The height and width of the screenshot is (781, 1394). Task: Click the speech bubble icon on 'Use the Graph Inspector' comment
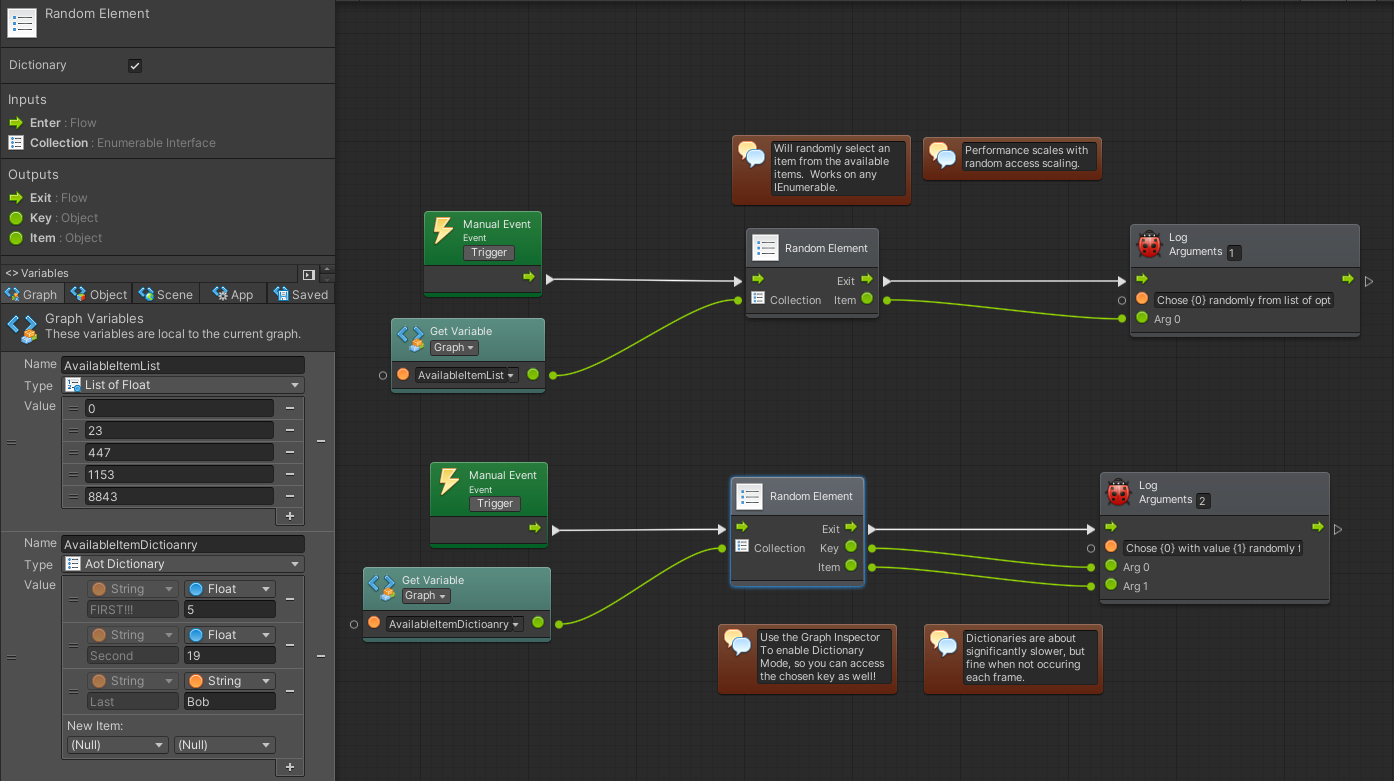click(x=738, y=642)
